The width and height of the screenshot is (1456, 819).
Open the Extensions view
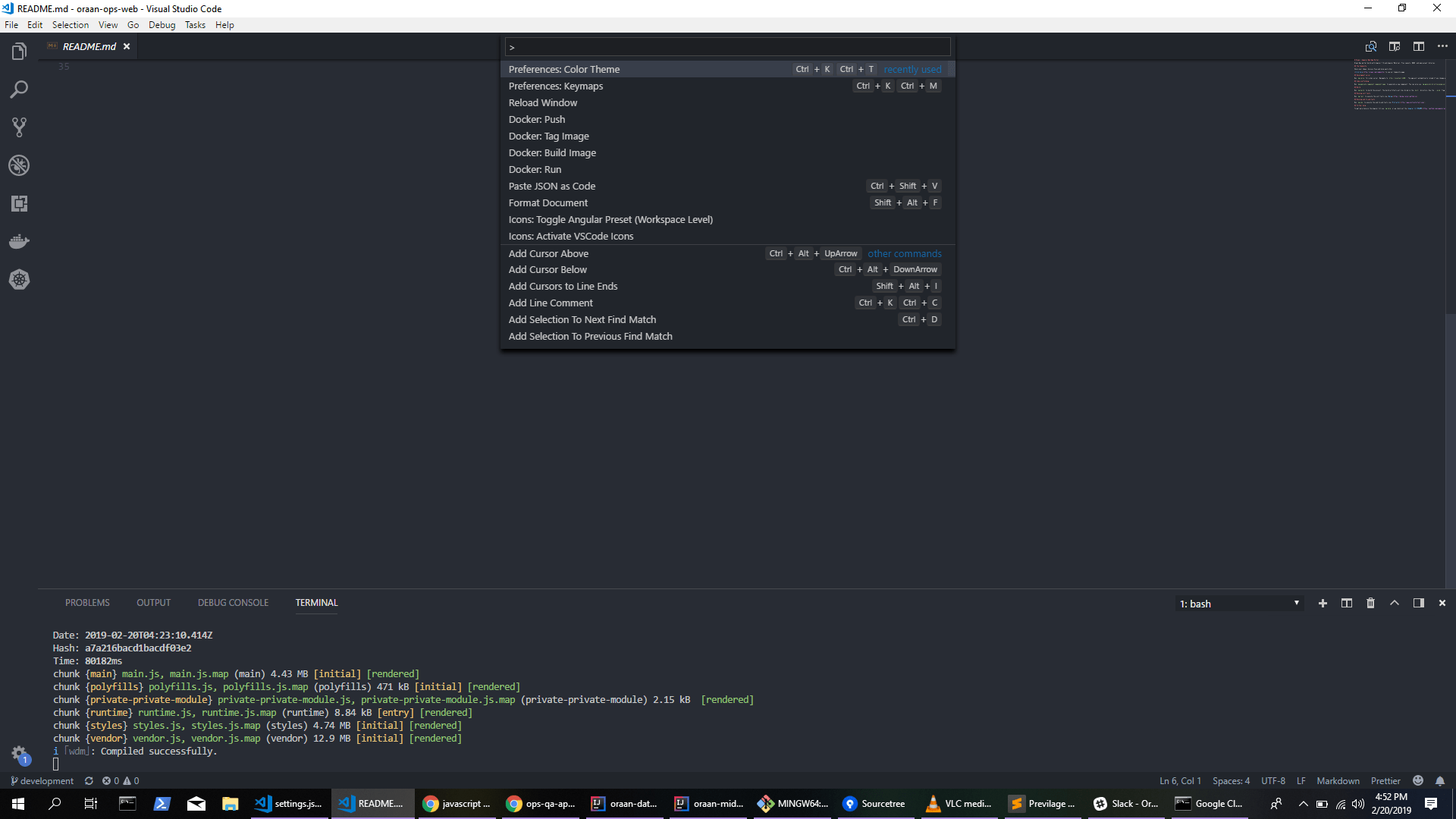coord(19,203)
